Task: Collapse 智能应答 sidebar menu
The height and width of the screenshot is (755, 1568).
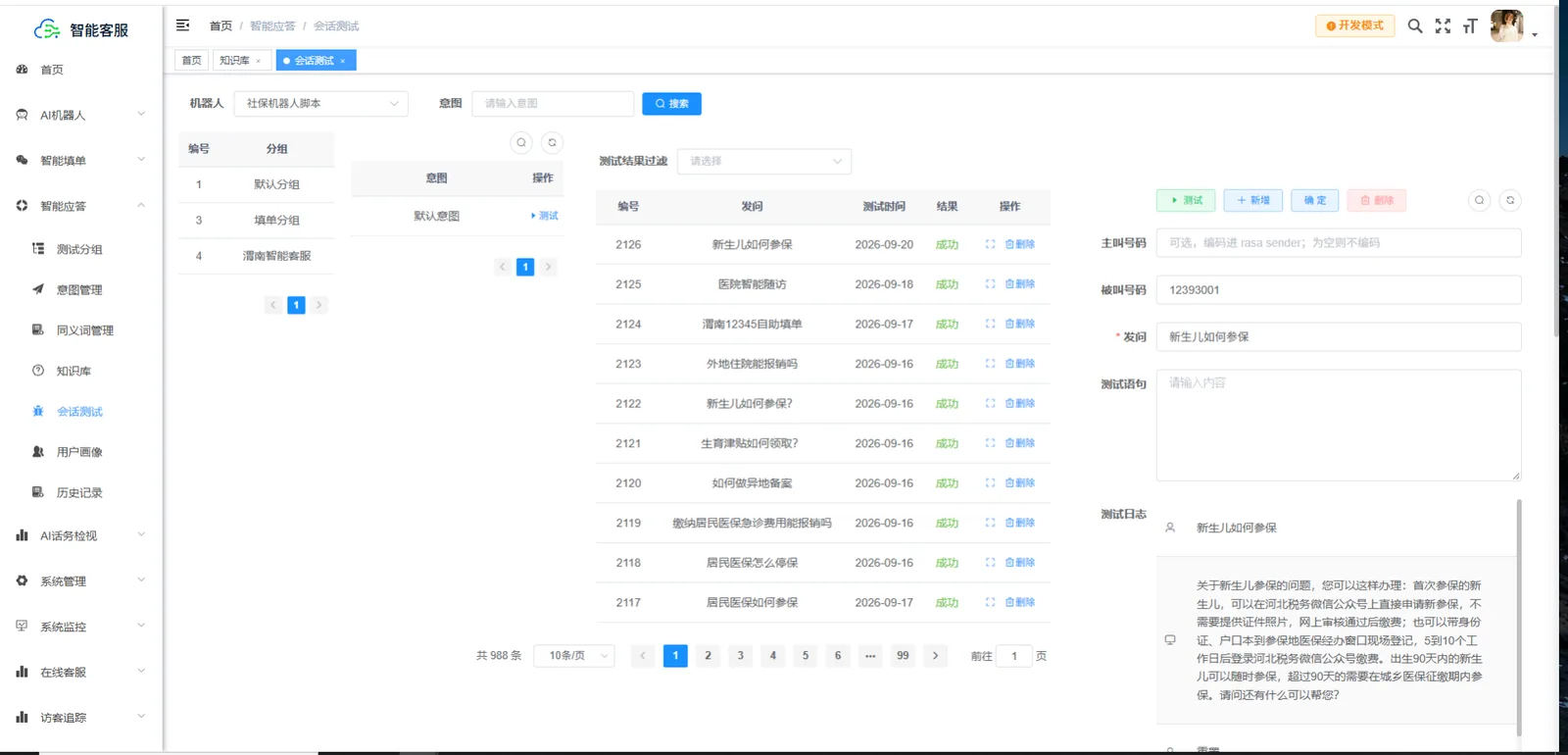Action: click(x=81, y=206)
